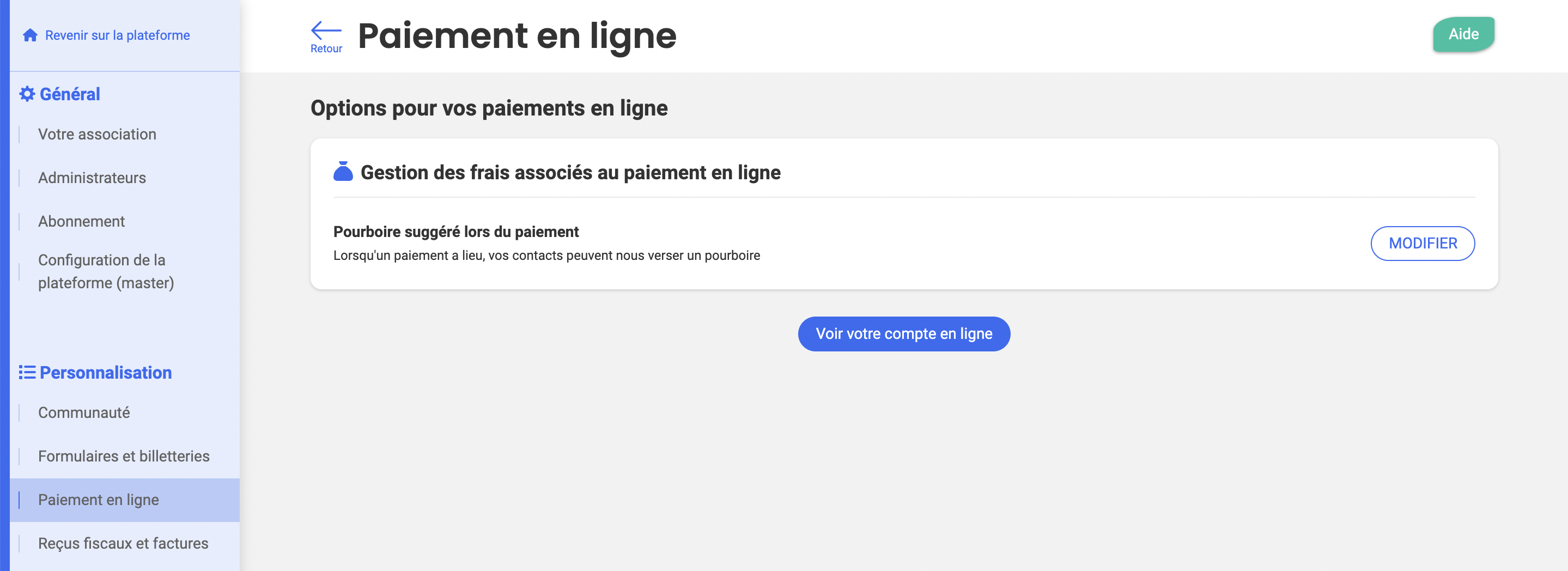Open Formulaires et billetteries
Image resolution: width=1568 pixels, height=571 pixels.
click(125, 456)
